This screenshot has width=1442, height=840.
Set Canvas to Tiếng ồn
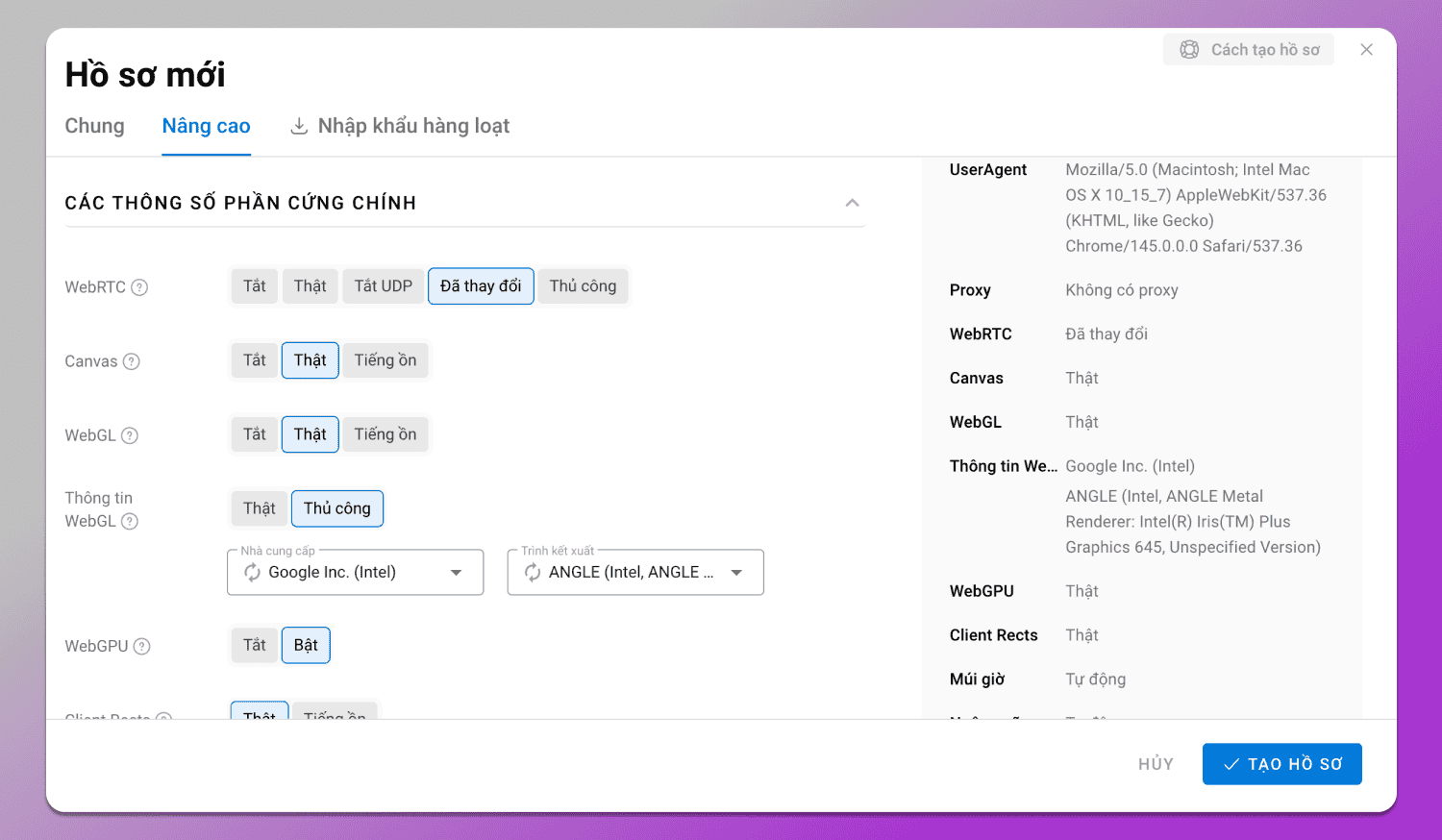coord(385,360)
